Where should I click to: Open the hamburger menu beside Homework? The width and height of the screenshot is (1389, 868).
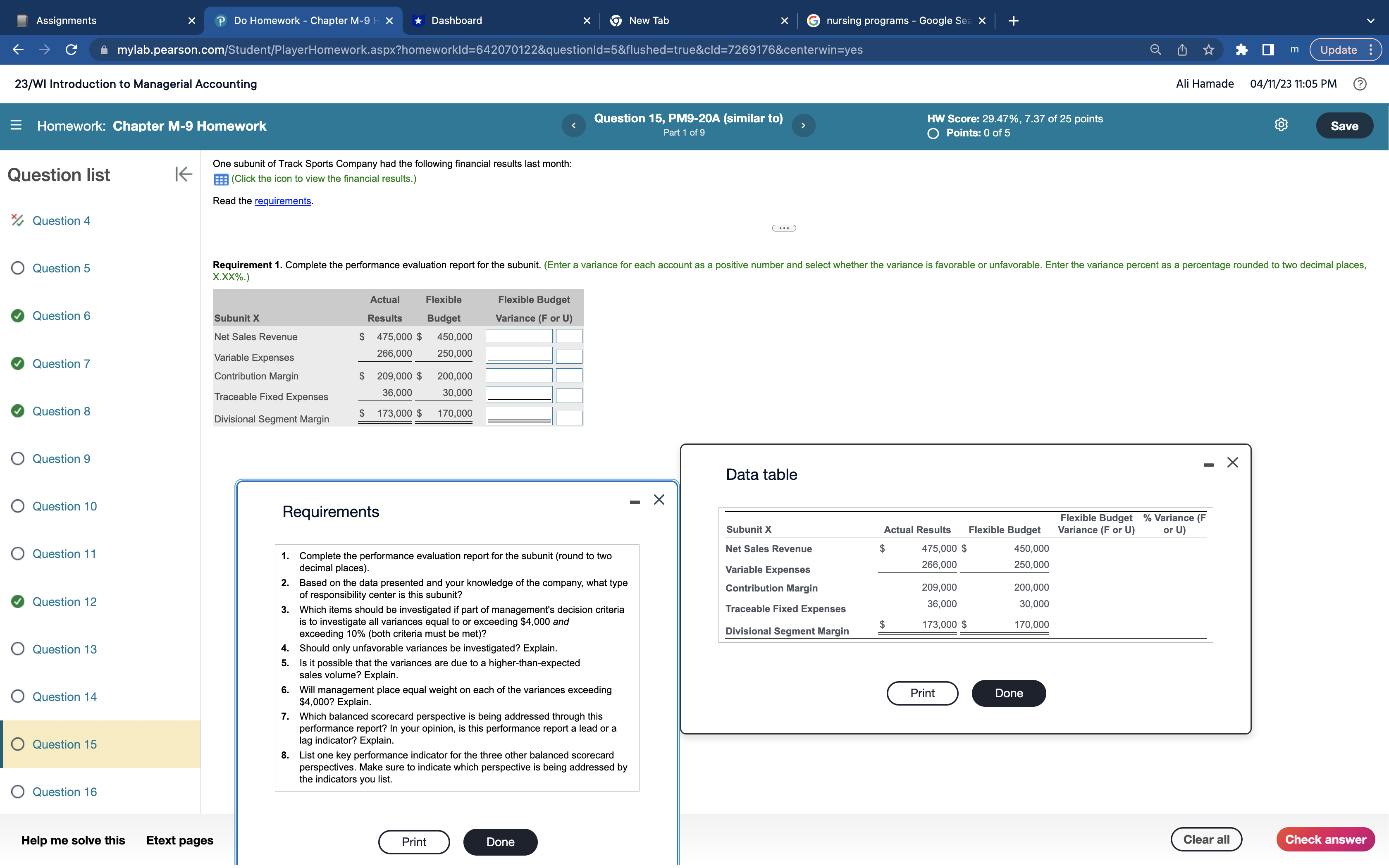16,125
